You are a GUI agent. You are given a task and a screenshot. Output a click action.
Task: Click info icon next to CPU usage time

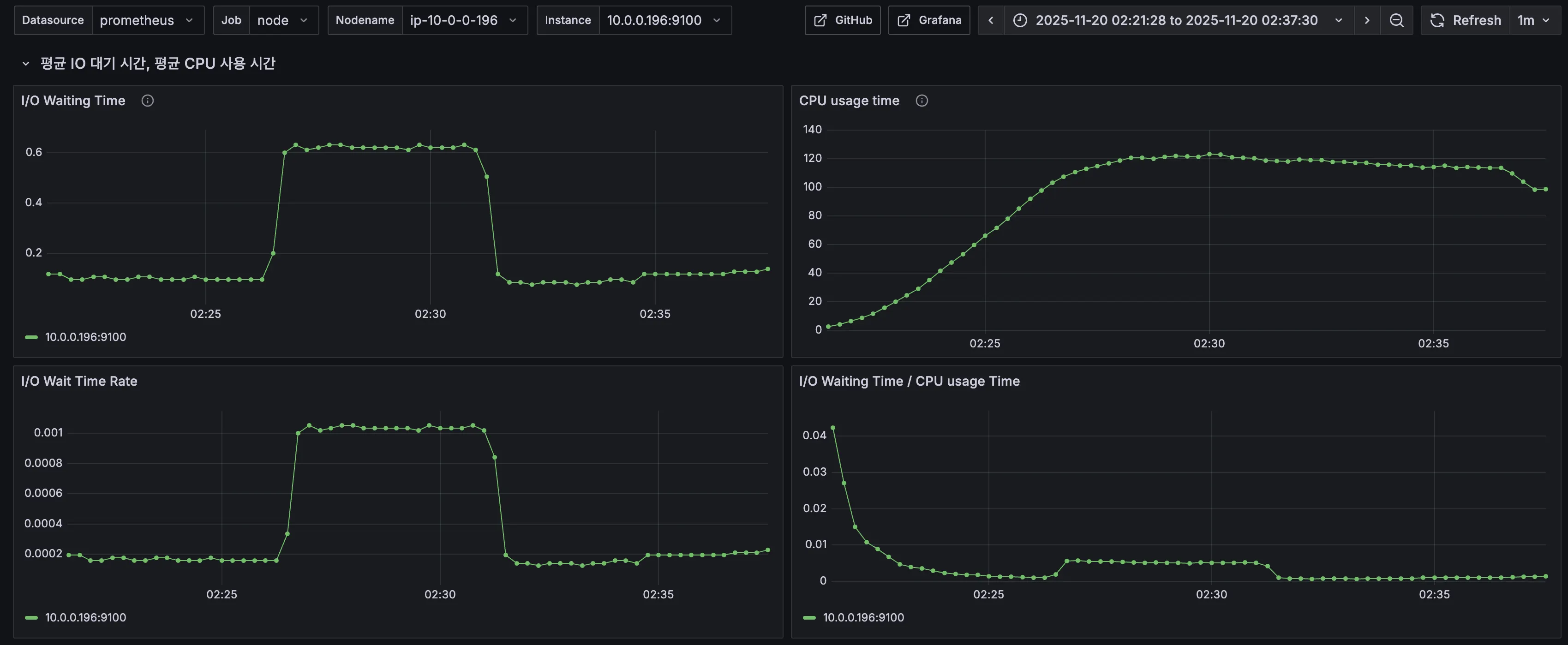pos(922,101)
